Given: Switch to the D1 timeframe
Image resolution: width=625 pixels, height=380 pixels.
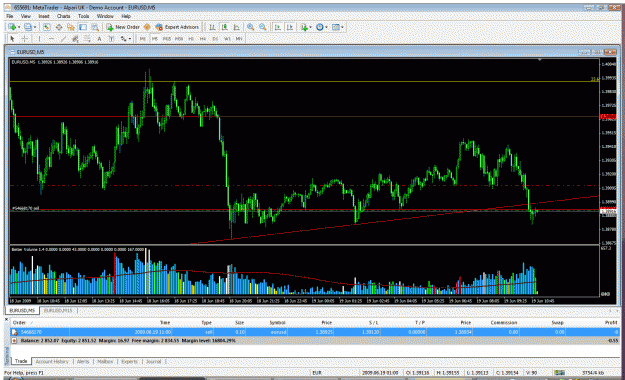Looking at the screenshot, I should pyautogui.click(x=215, y=39).
